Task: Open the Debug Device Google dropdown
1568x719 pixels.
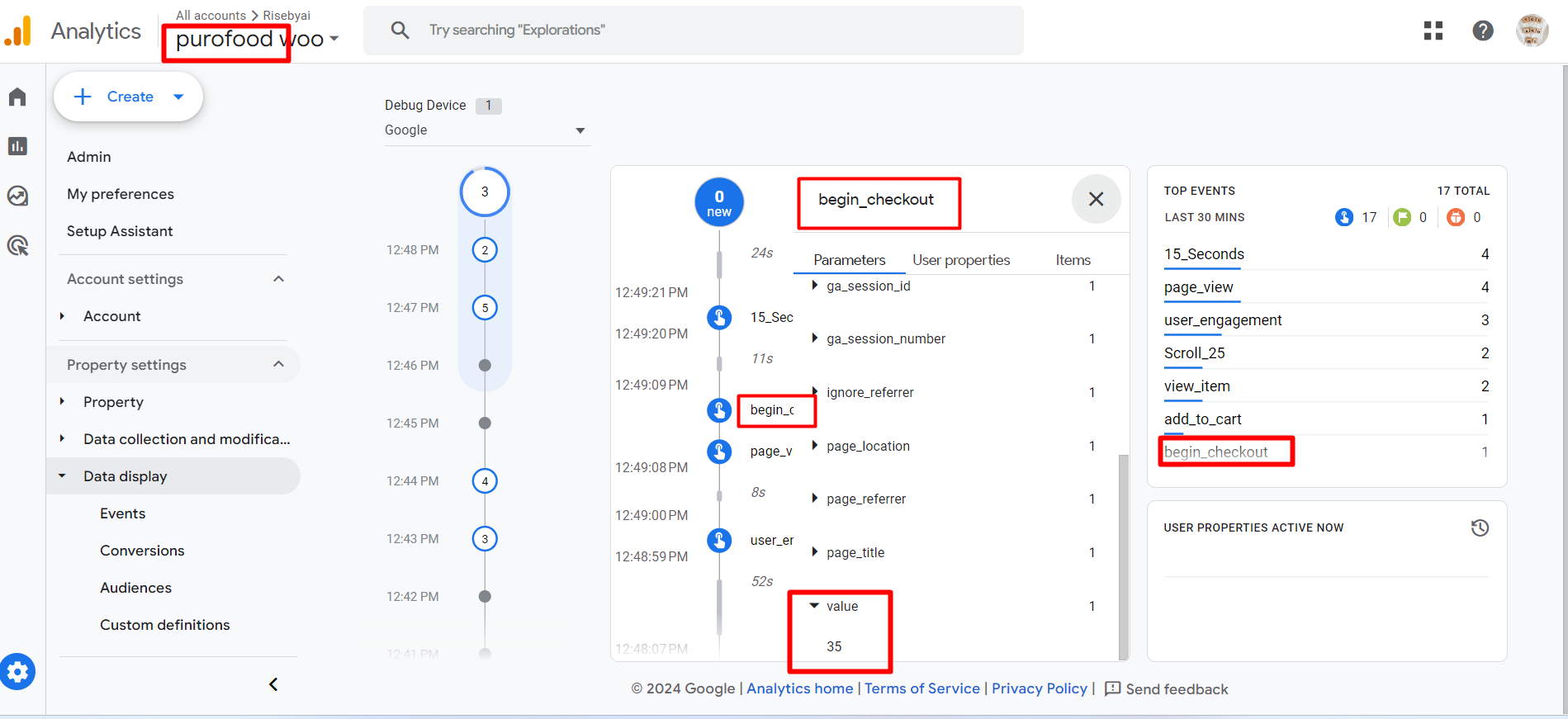Action: pos(487,130)
